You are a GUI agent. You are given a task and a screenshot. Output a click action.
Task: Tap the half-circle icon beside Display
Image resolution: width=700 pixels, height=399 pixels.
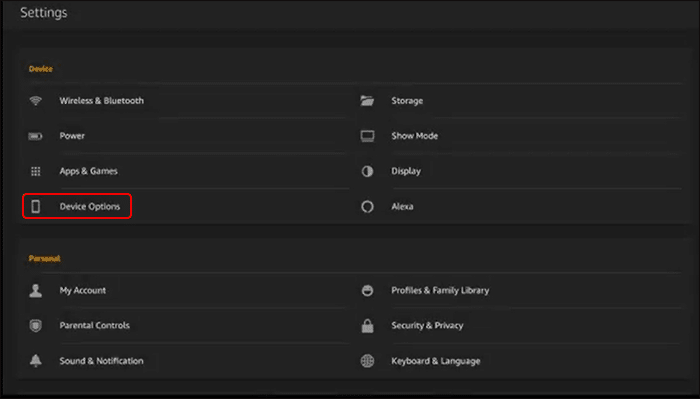pyautogui.click(x=367, y=171)
